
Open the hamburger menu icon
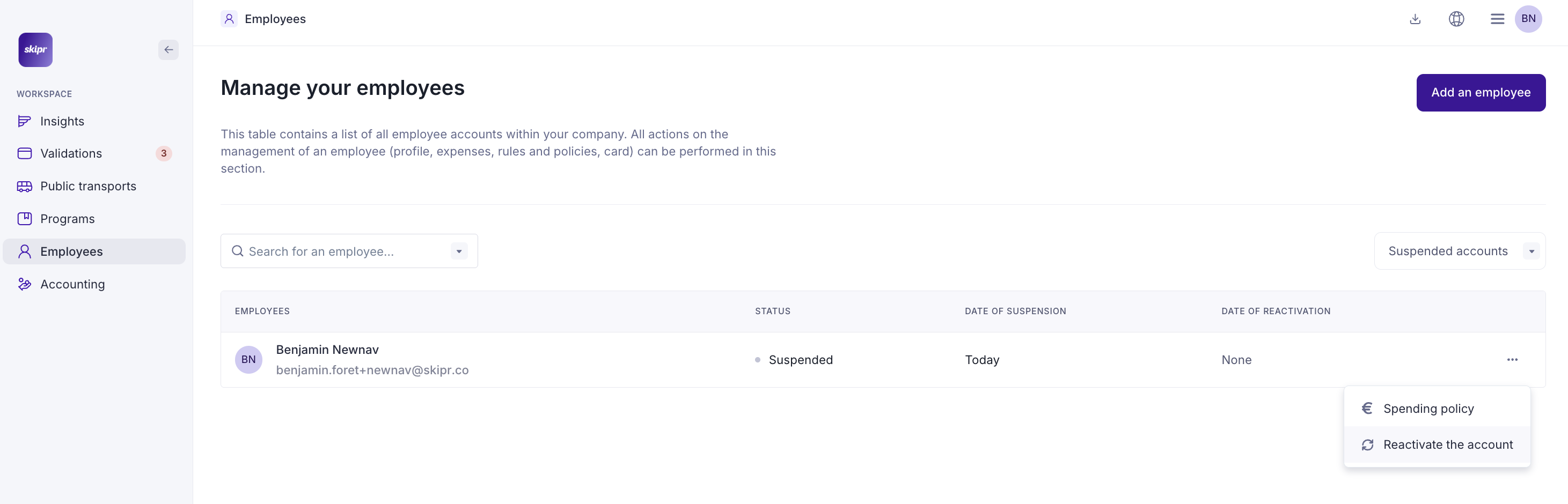(x=1497, y=19)
